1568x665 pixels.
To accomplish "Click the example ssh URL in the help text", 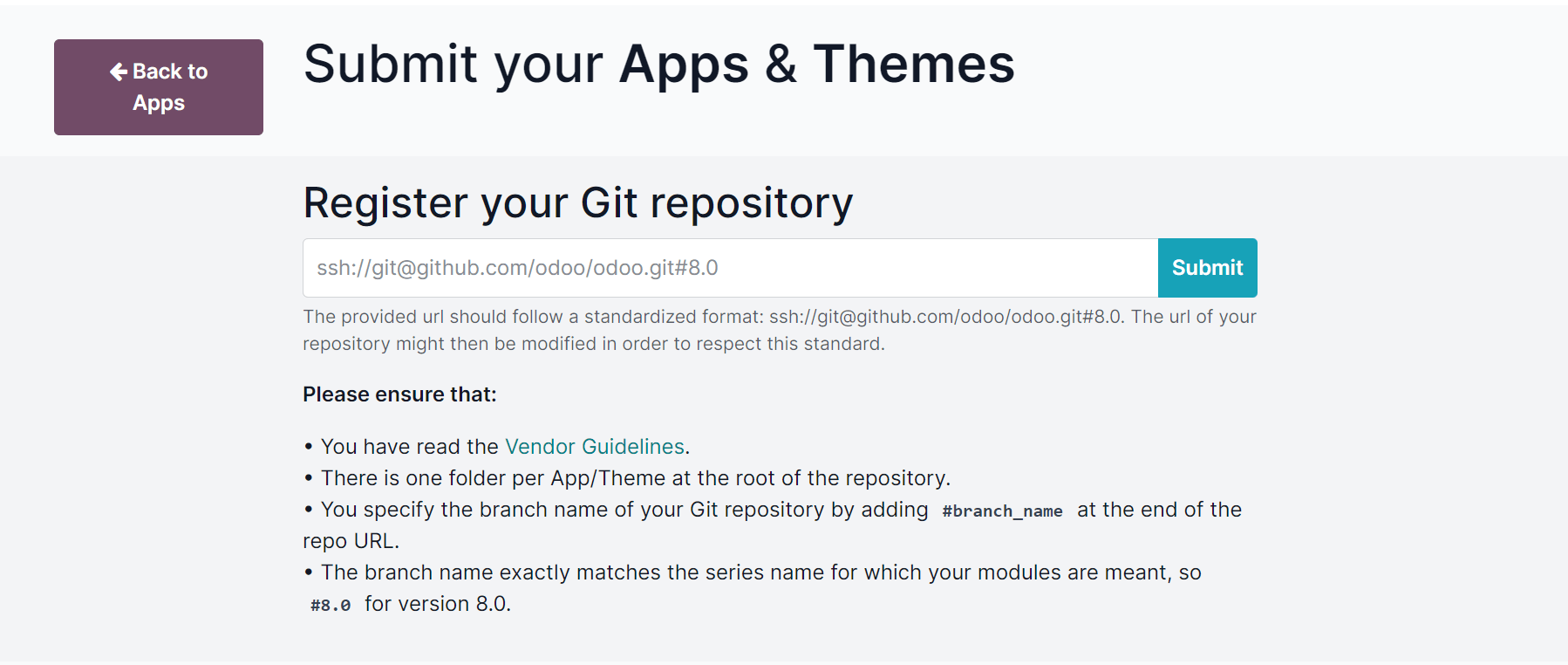I will coord(945,317).
